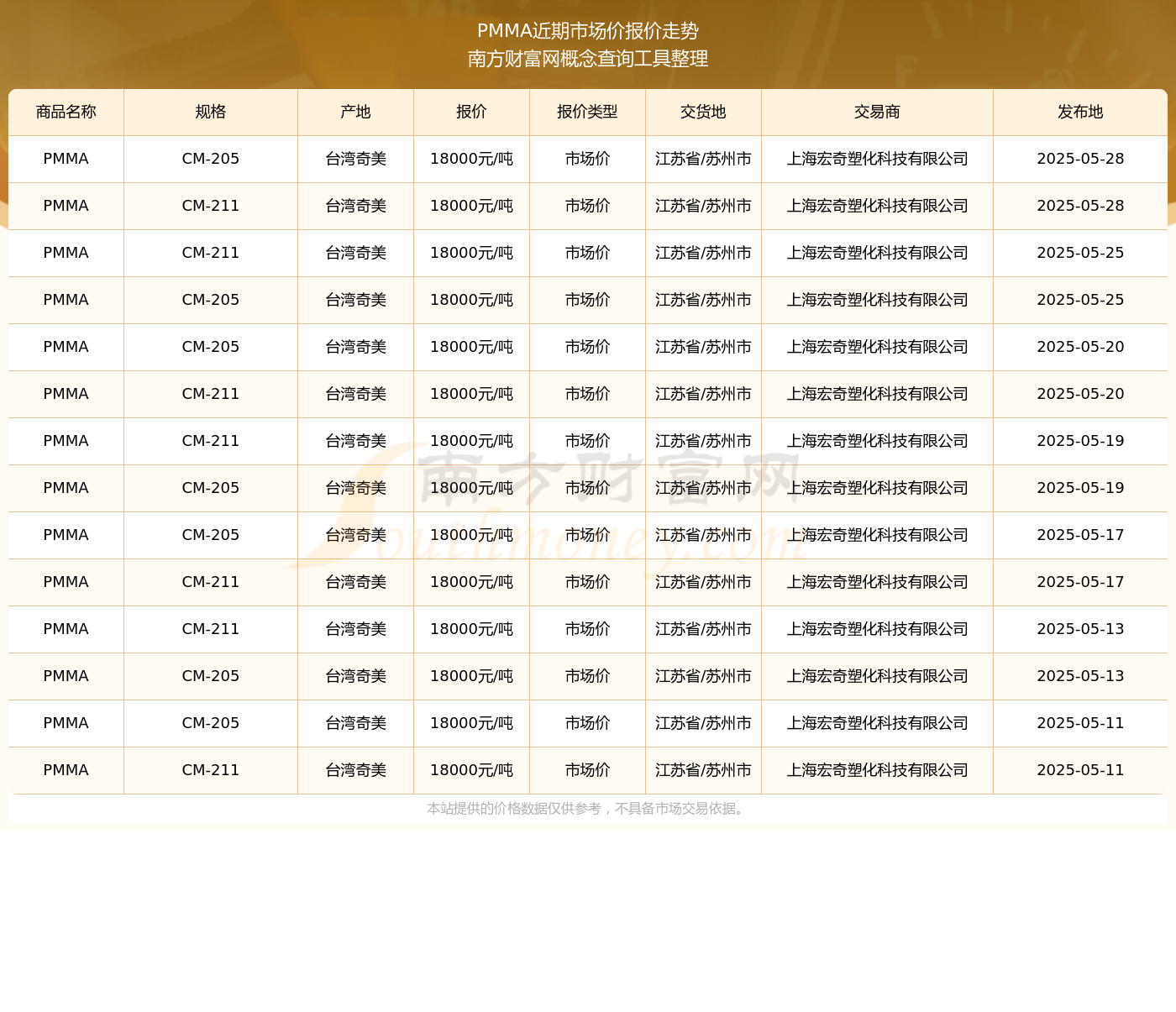The image size is (1176, 1012).
Task: Click 18000元/吨 in the first table row
Action: tap(471, 159)
